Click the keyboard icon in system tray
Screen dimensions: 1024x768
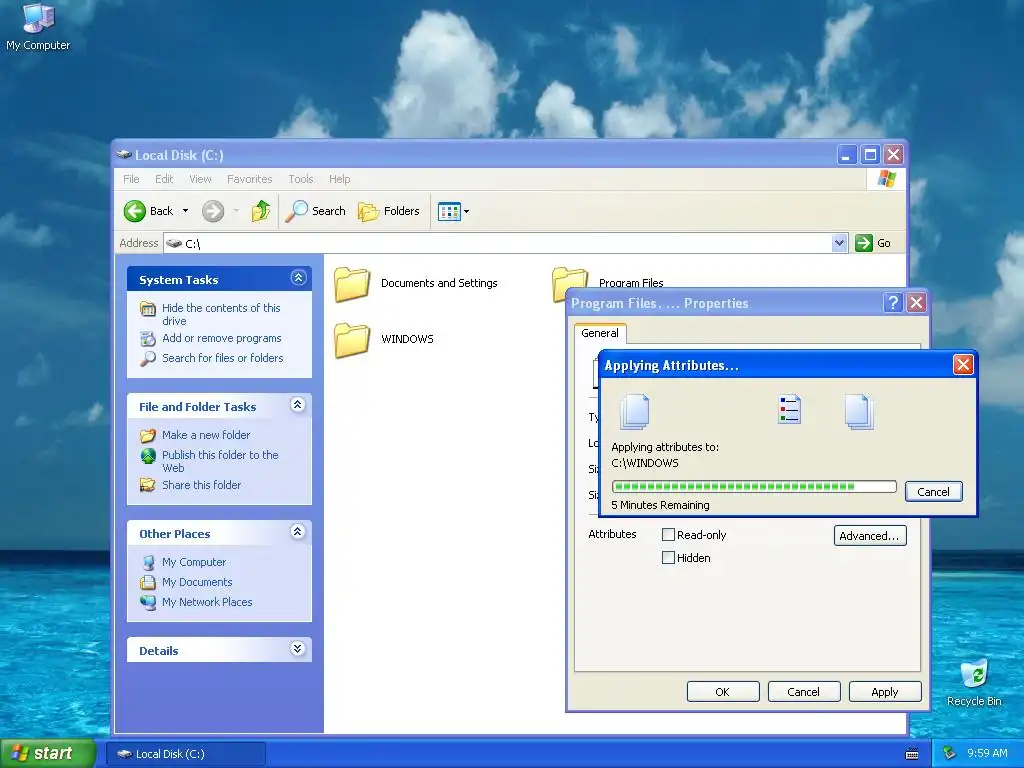coord(912,754)
